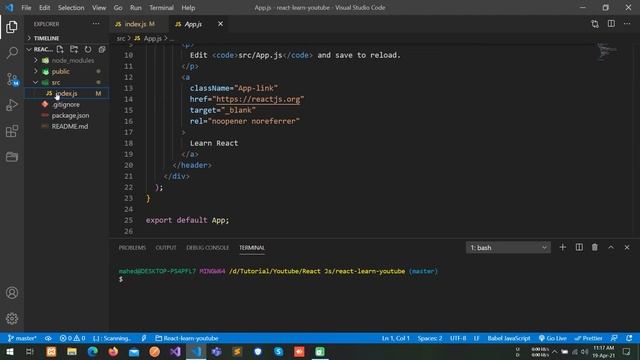Refresh the Explorer file tree

coord(88,49)
